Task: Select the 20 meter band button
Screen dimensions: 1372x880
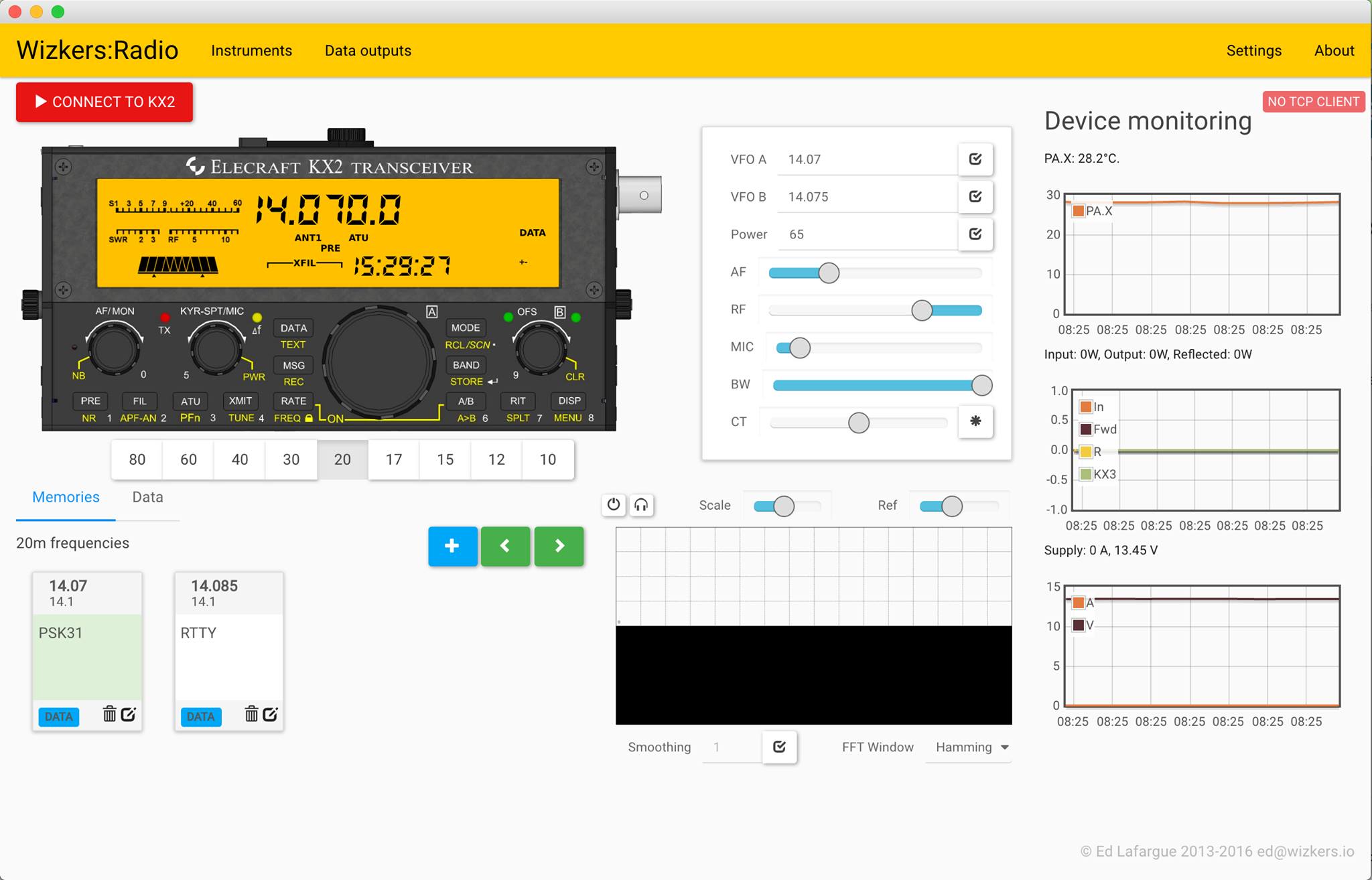Action: (342, 459)
